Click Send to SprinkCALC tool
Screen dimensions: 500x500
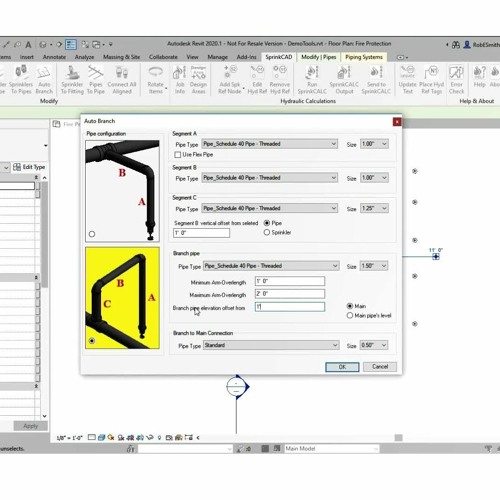376,79
